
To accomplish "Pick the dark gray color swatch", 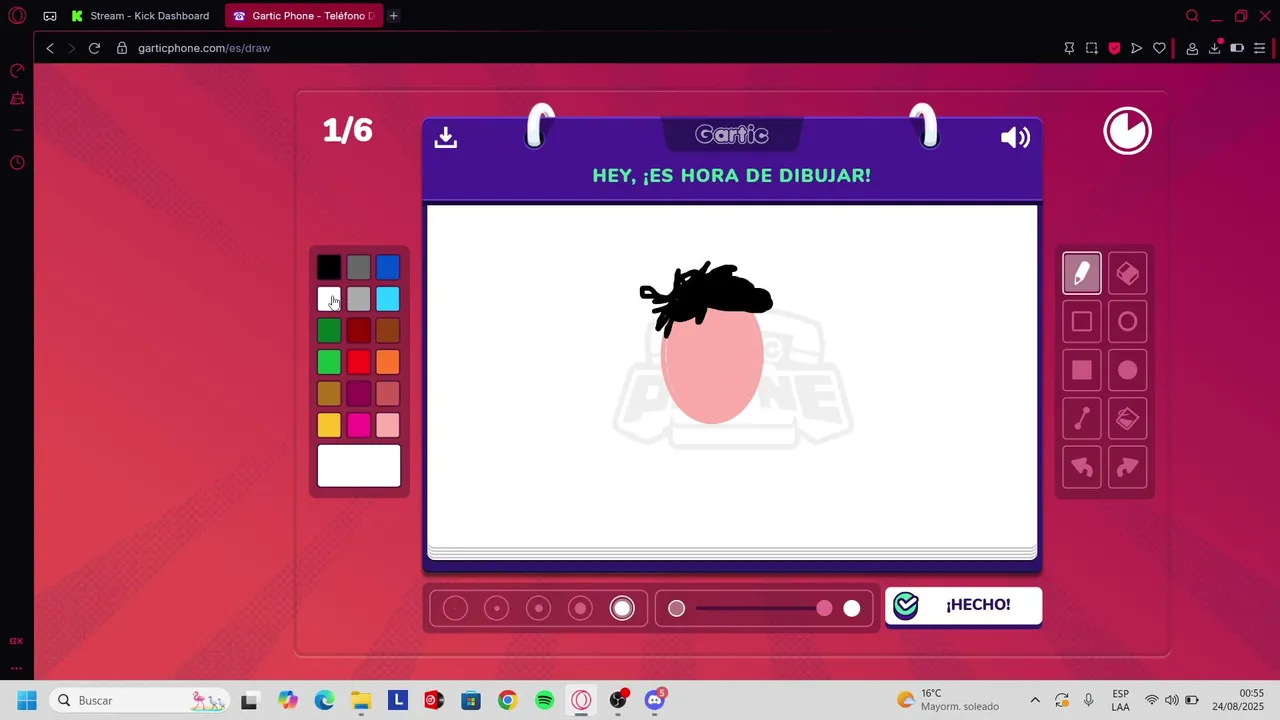I will (x=358, y=267).
